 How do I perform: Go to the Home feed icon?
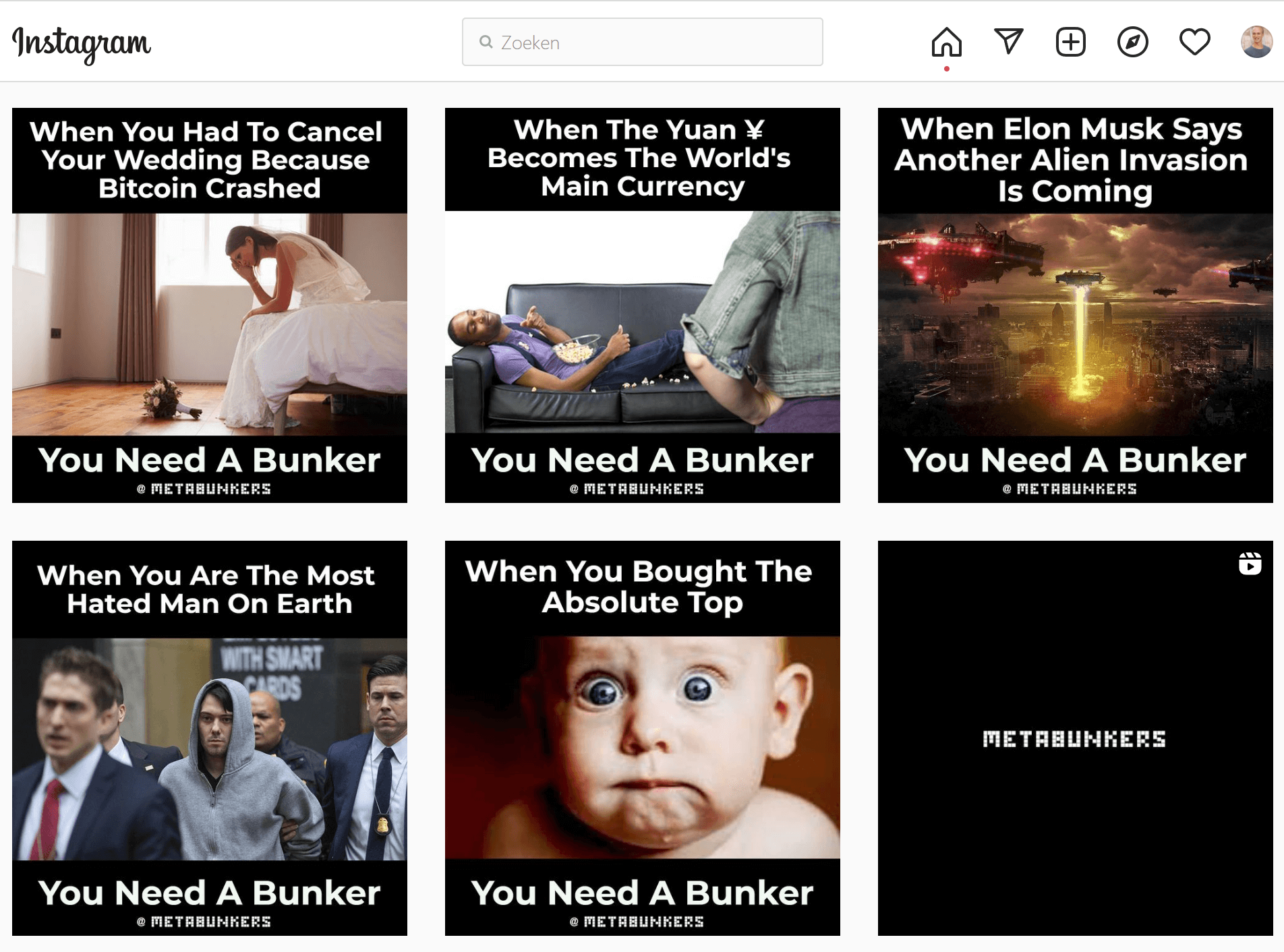coord(946,42)
